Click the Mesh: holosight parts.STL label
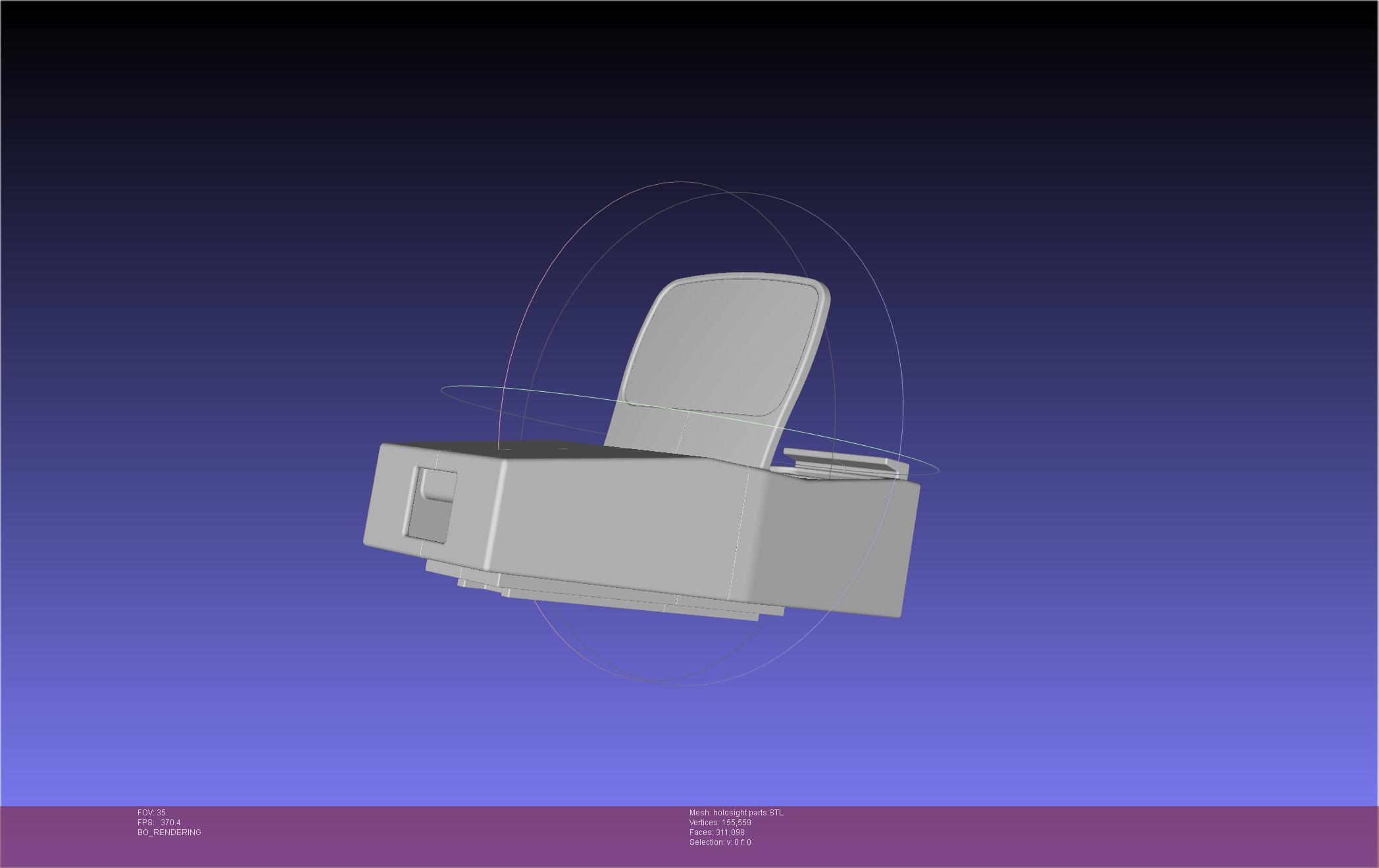This screenshot has height=868, width=1379. pos(736,813)
